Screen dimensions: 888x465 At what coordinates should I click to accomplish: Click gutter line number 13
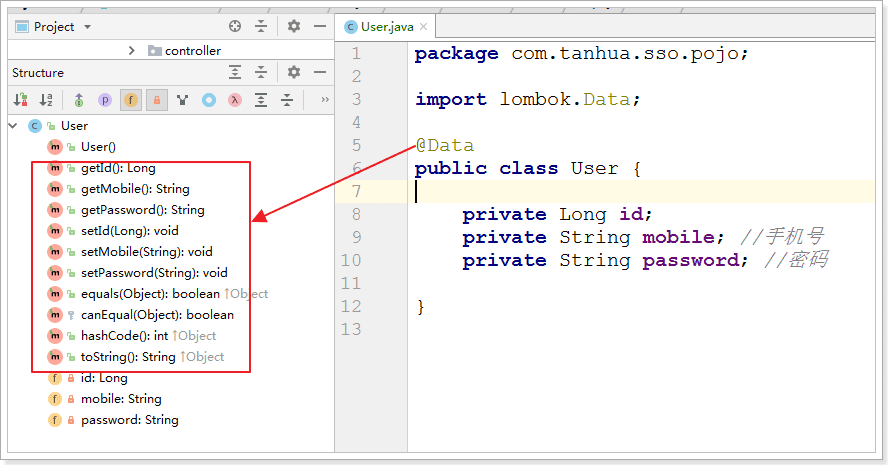click(351, 329)
